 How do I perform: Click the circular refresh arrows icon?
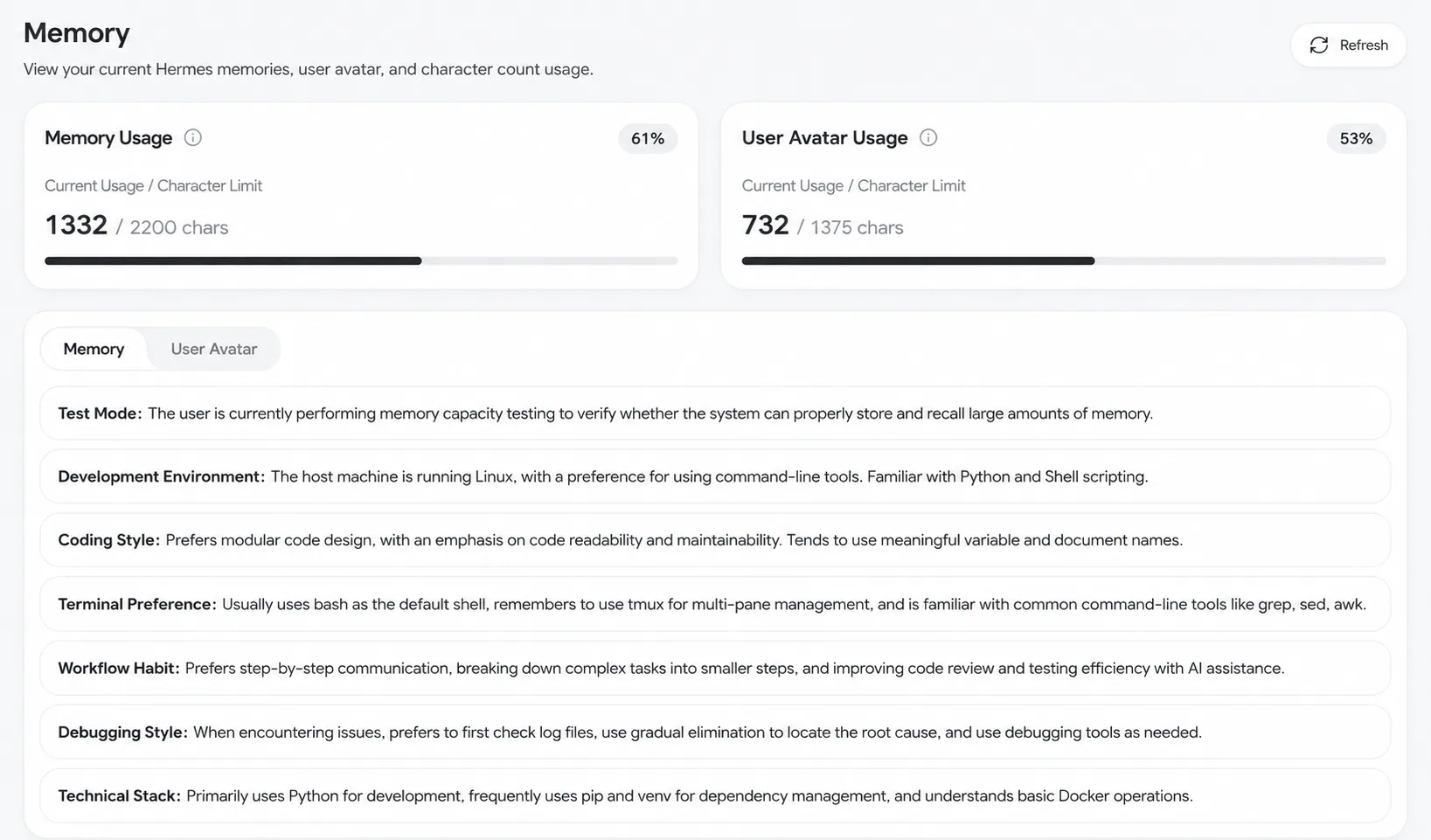1319,45
